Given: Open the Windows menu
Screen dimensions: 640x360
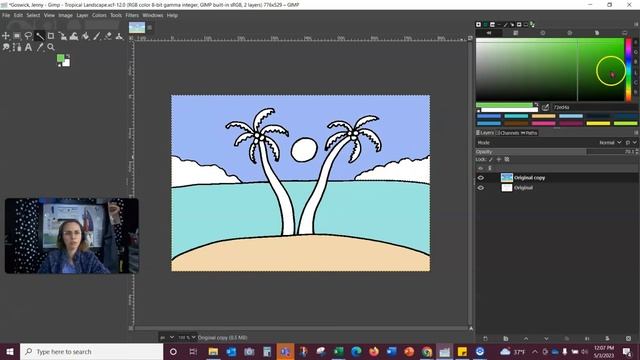Looking at the screenshot, I should (153, 15).
